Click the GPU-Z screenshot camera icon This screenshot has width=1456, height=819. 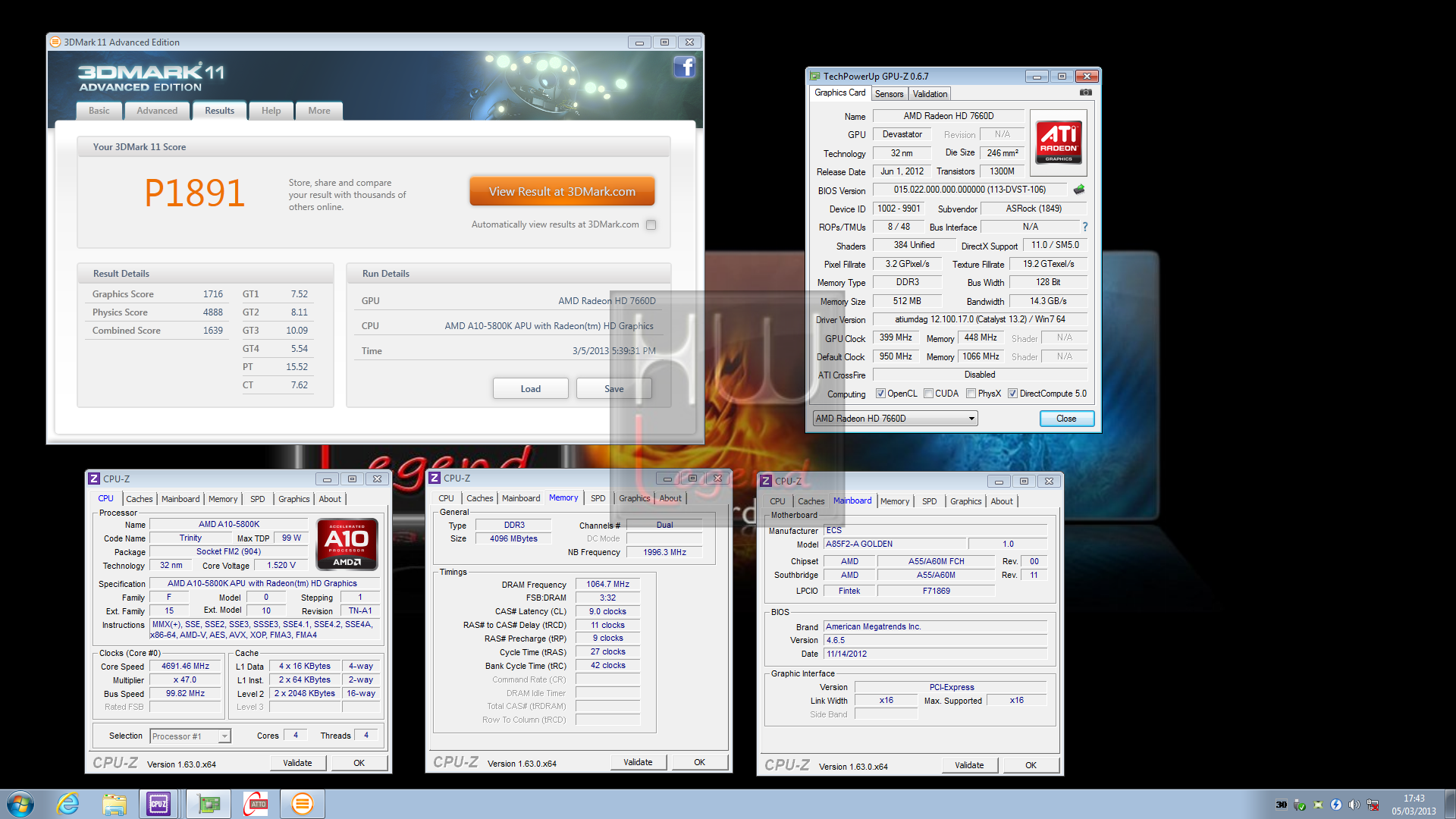point(1086,93)
